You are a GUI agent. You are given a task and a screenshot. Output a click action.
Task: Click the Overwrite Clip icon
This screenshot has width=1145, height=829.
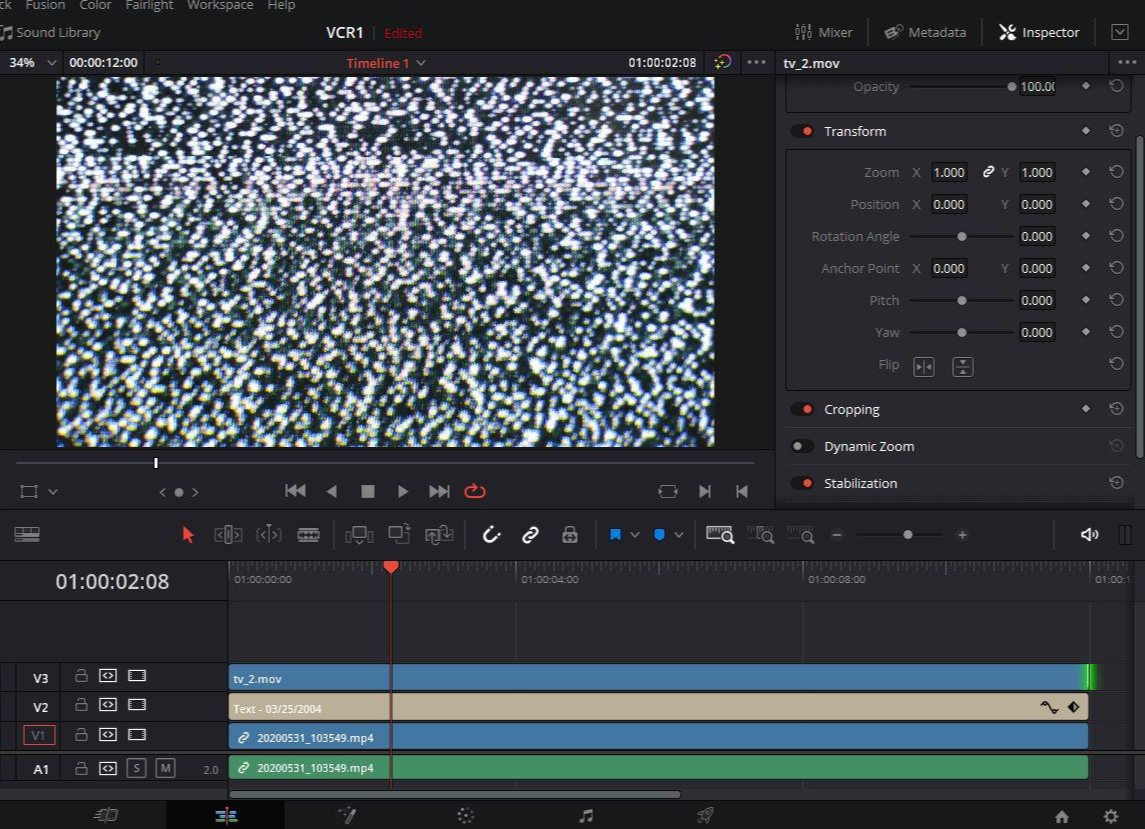399,534
